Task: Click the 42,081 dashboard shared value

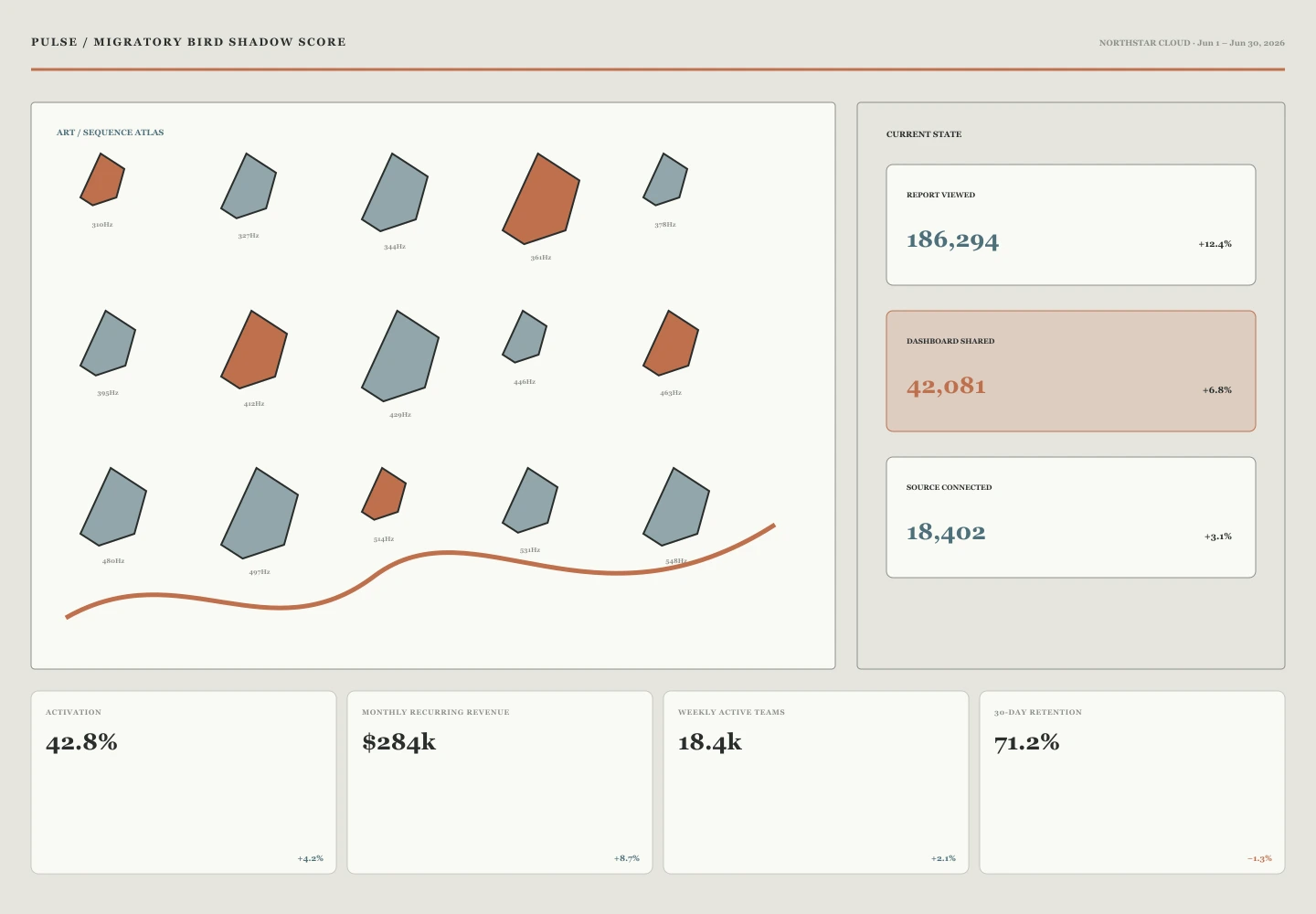Action: 946,387
